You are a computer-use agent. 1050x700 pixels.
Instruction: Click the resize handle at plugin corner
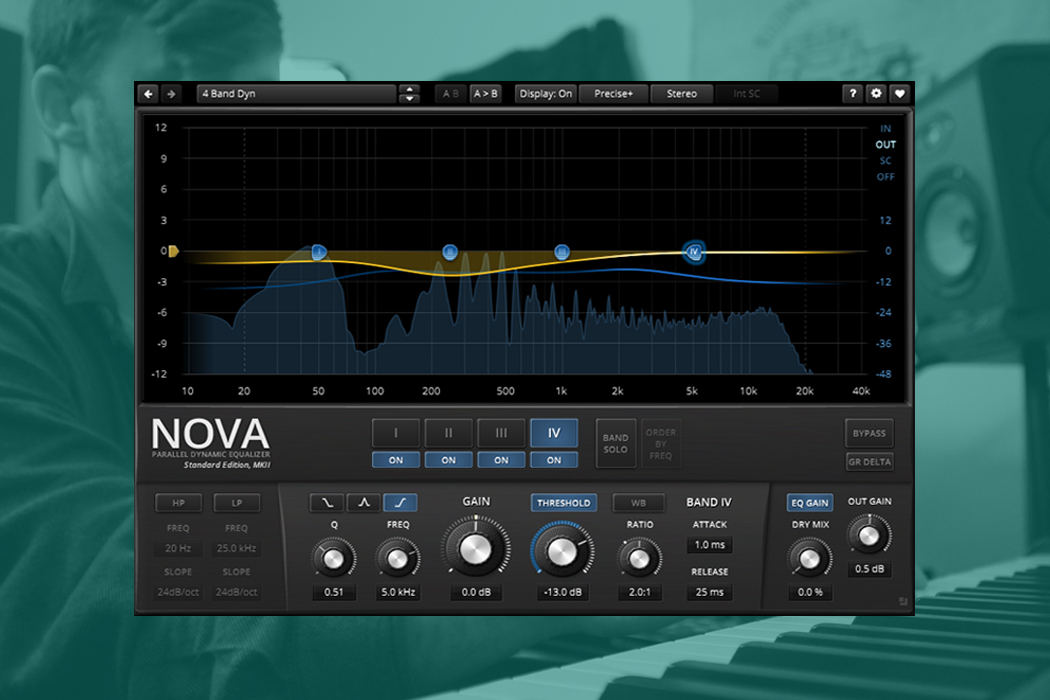pos(903,602)
